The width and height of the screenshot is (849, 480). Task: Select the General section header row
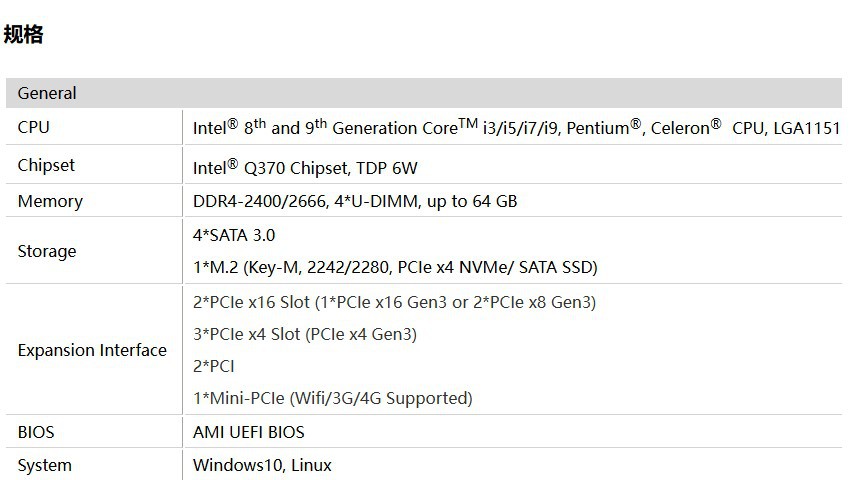pyautogui.click(x=47, y=93)
